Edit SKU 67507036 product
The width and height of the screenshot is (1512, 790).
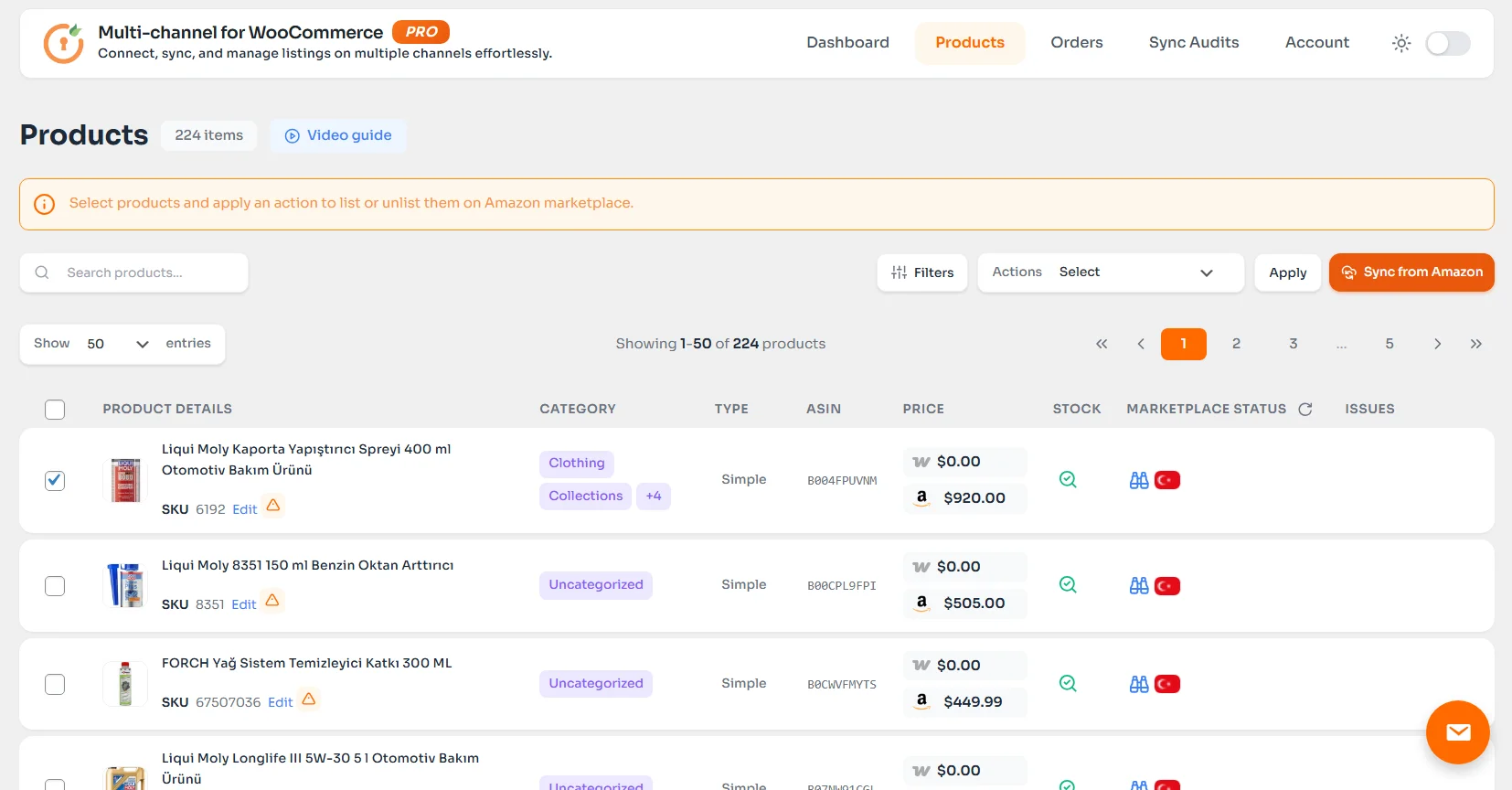pos(280,702)
